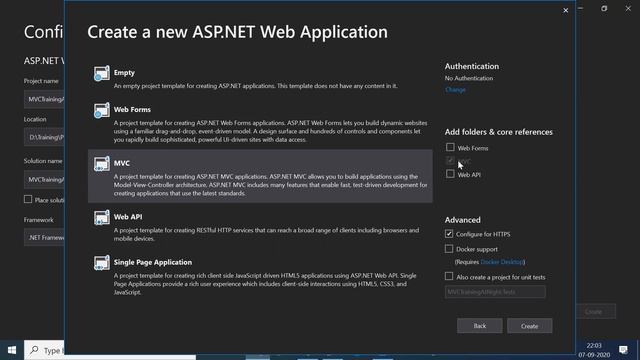Viewport: 640px width, 360px height.
Task: Click the taskbar search magnifier icon
Action: pyautogui.click(x=34, y=350)
